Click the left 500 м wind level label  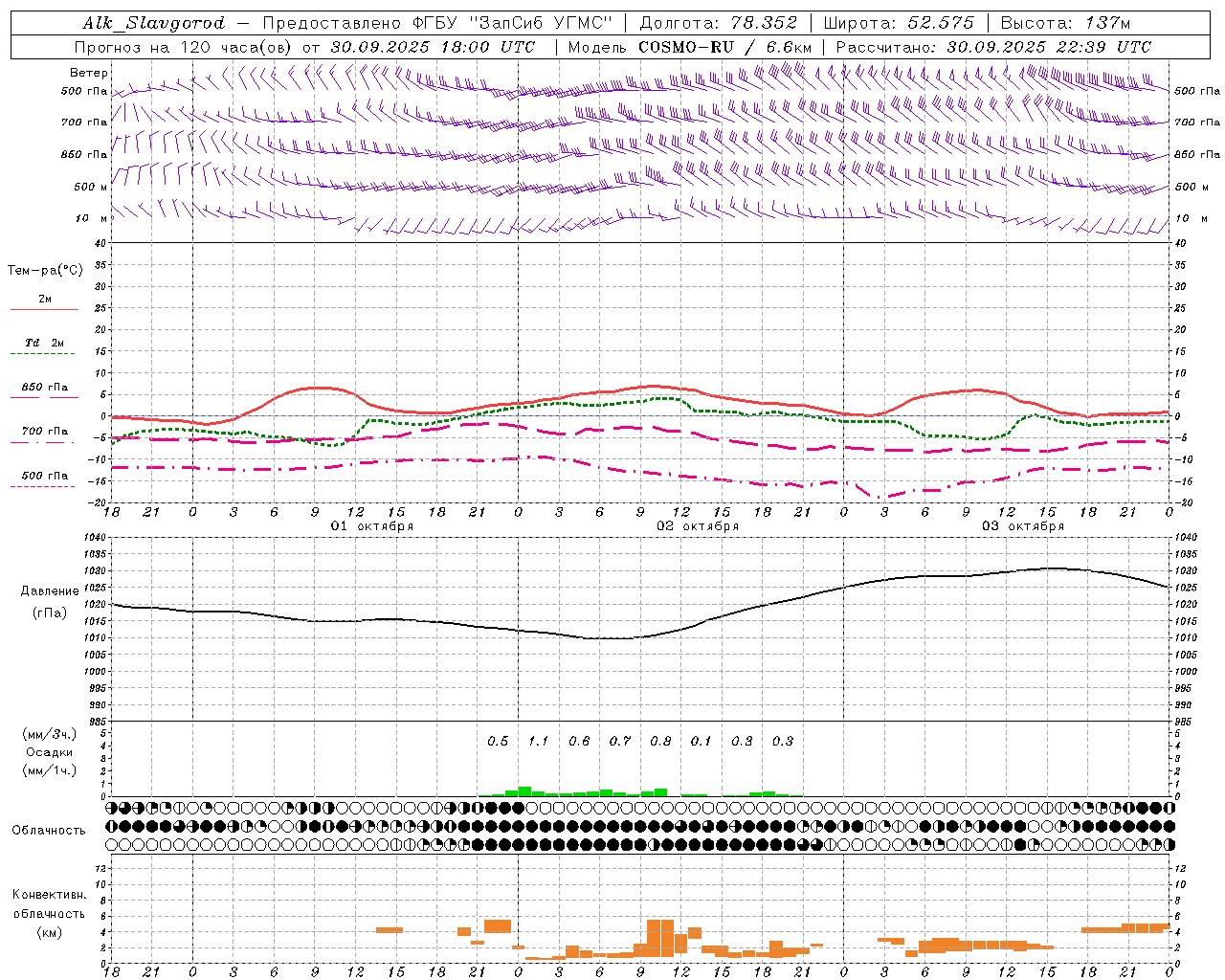tap(91, 187)
